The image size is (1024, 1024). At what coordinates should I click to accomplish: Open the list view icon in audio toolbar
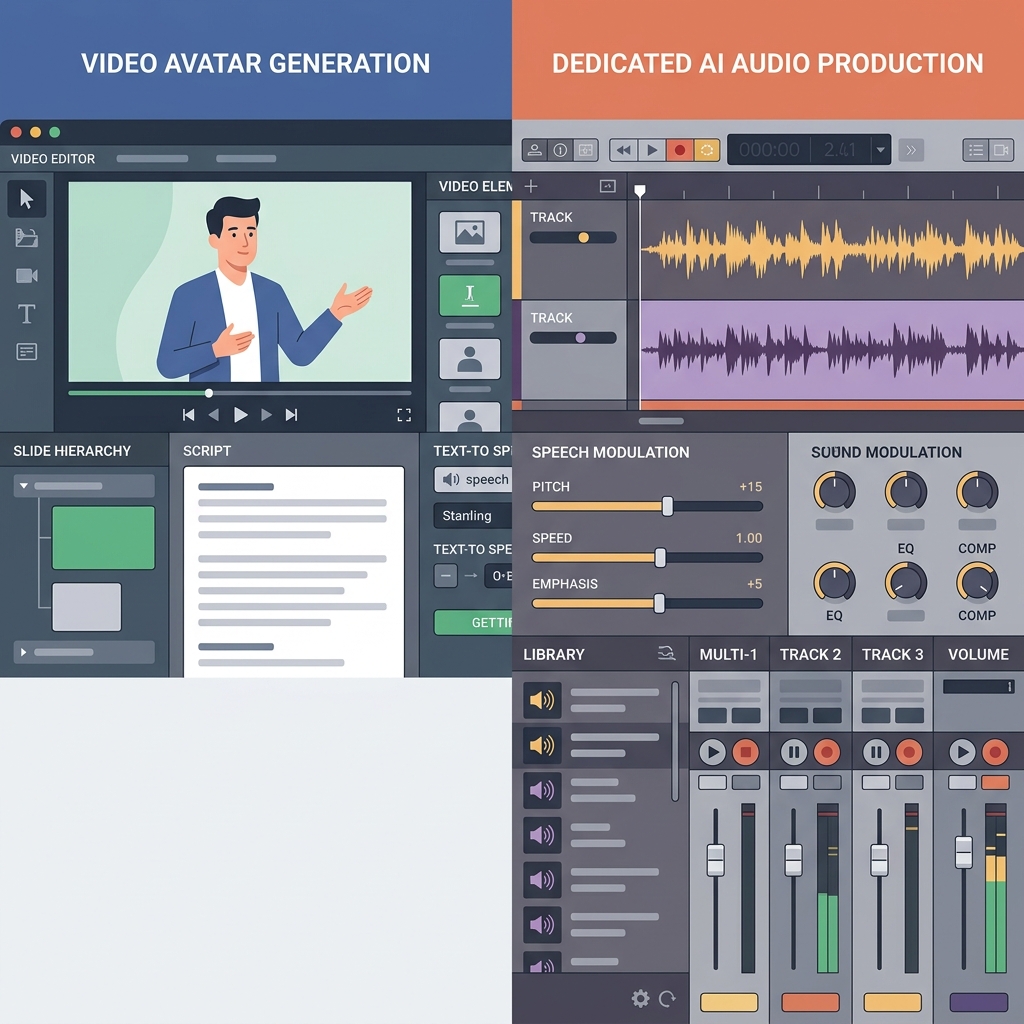976,150
